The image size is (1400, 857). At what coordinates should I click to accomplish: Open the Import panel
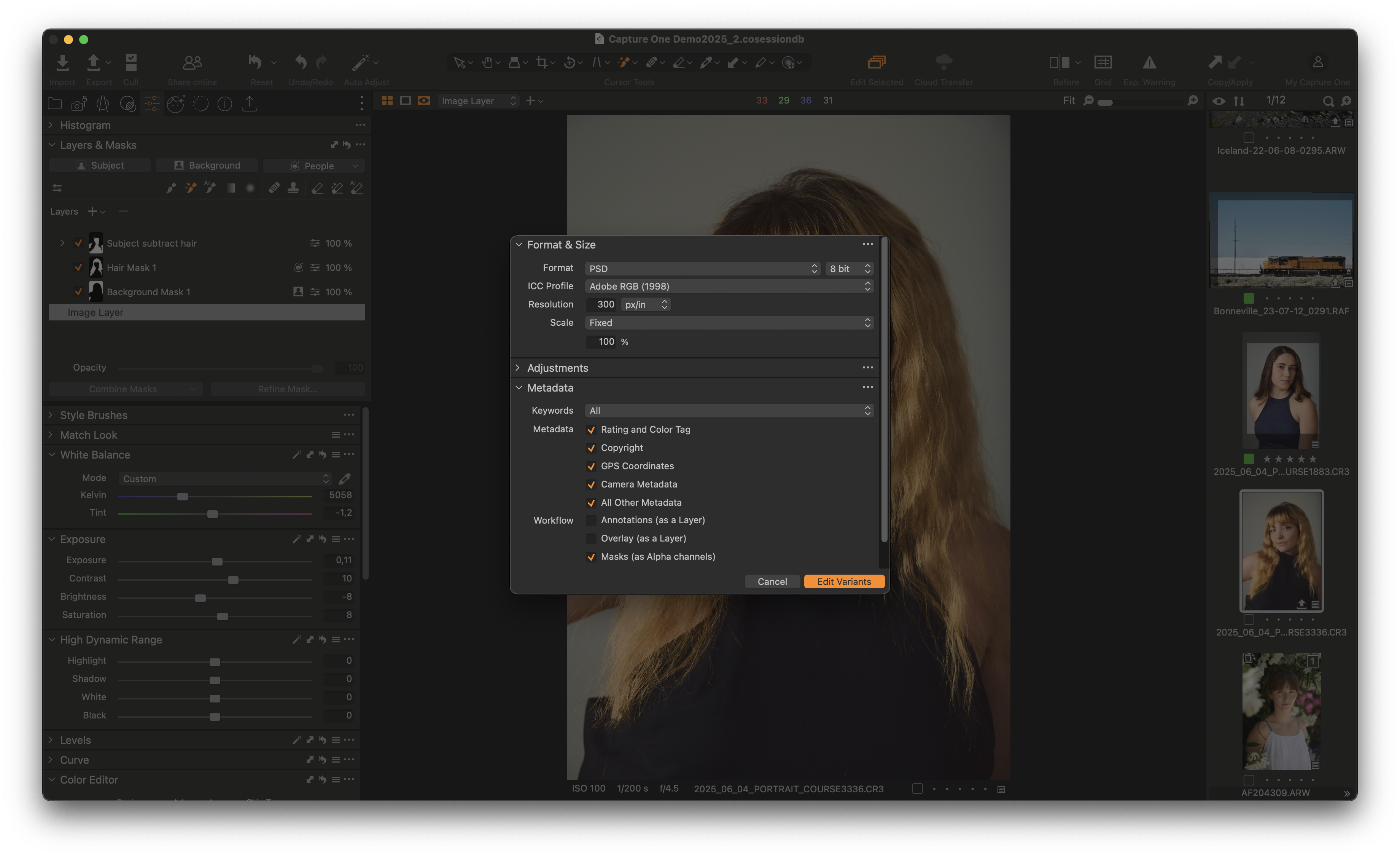pos(62,67)
